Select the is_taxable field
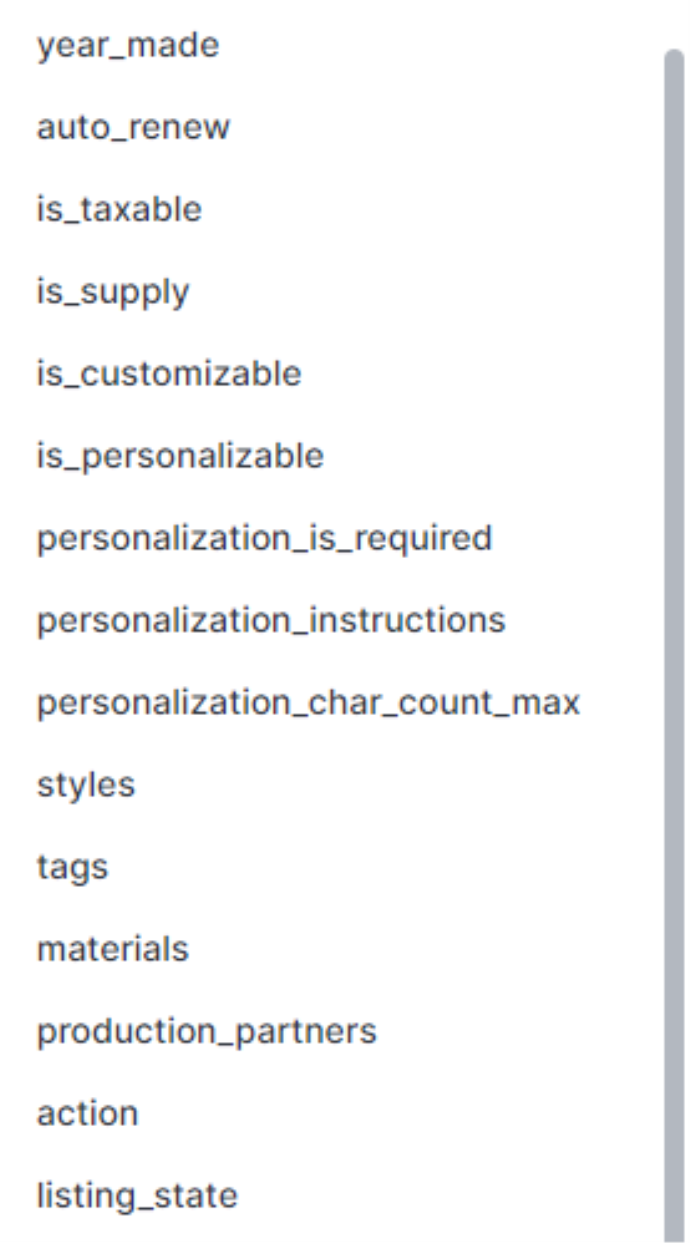This screenshot has height=1243, width=690. tap(118, 208)
